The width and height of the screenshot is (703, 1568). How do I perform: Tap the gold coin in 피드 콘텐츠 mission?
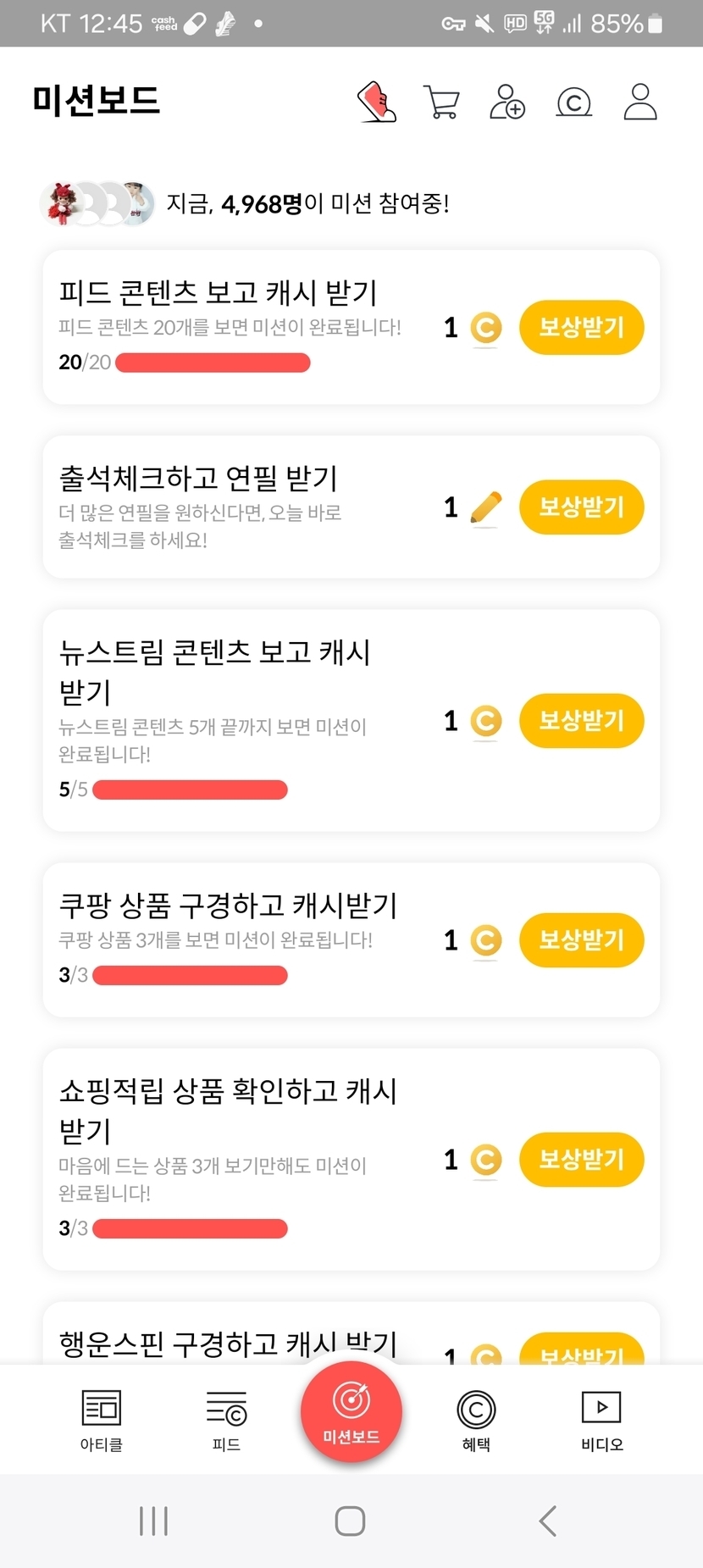(x=485, y=328)
